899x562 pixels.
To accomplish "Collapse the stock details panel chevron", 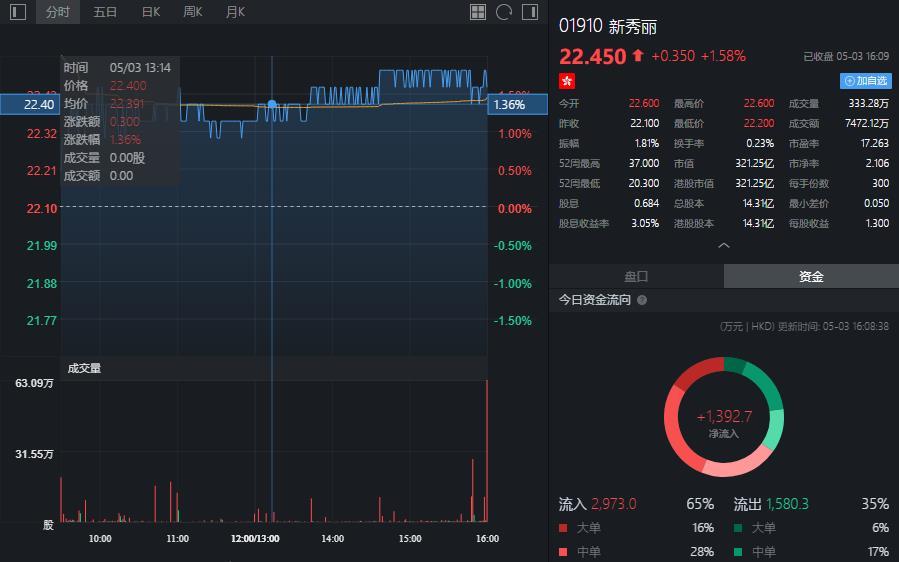I will coord(724,245).
